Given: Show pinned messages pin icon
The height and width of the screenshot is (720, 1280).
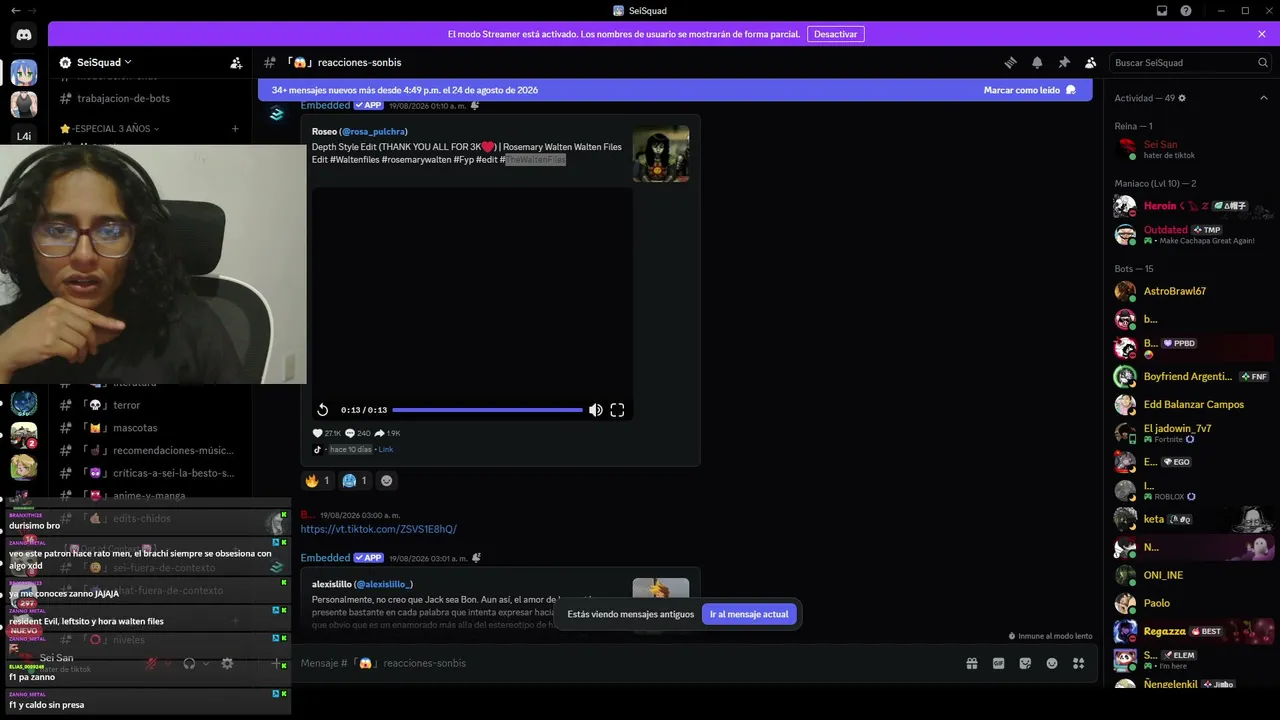Looking at the screenshot, I should pyautogui.click(x=1064, y=62).
